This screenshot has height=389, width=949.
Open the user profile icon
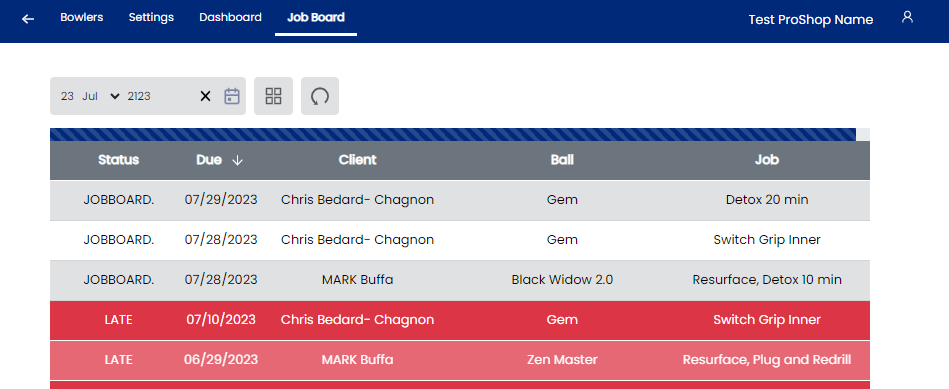(x=907, y=17)
